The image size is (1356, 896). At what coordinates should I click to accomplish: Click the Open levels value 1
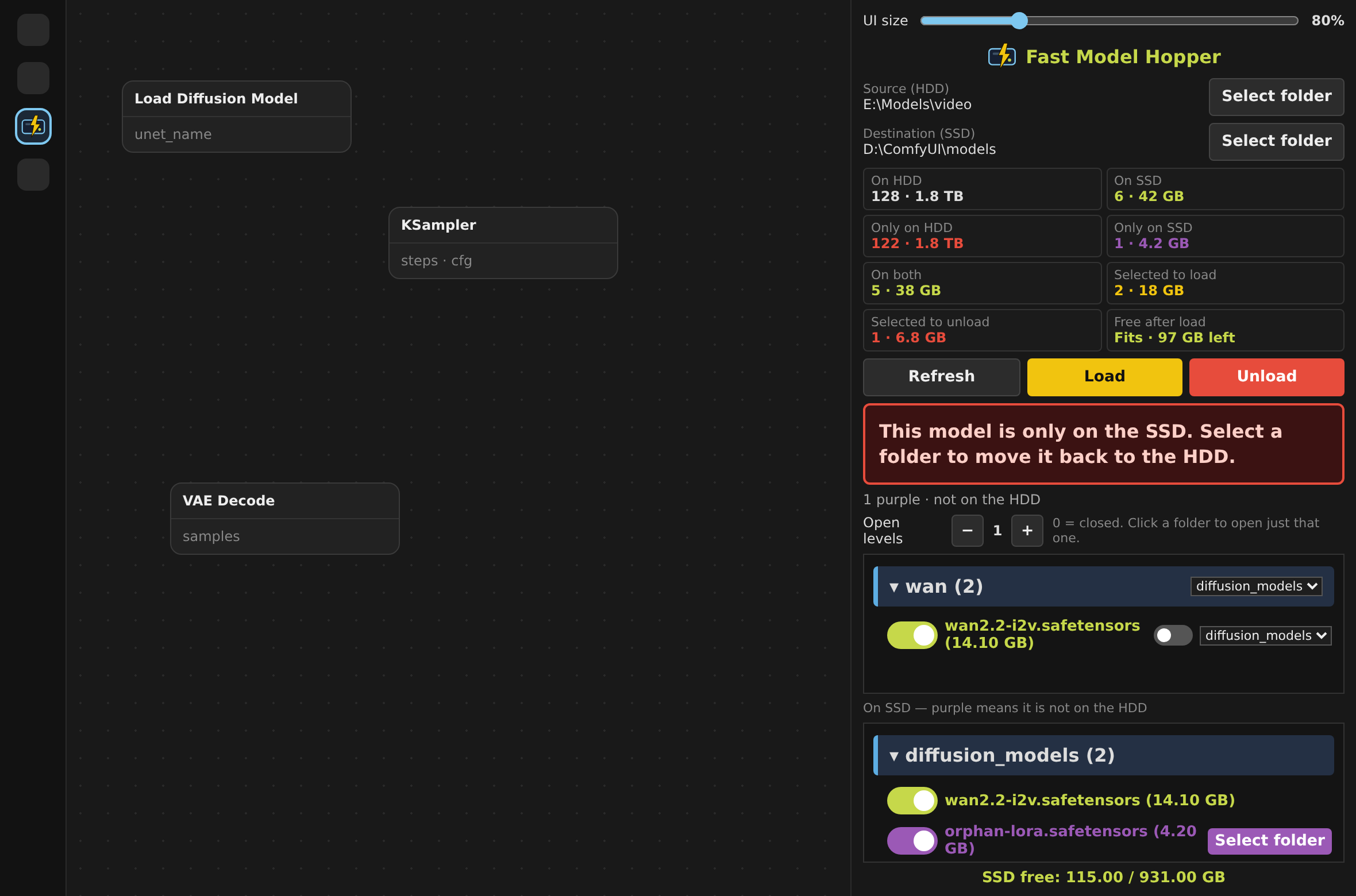click(997, 531)
